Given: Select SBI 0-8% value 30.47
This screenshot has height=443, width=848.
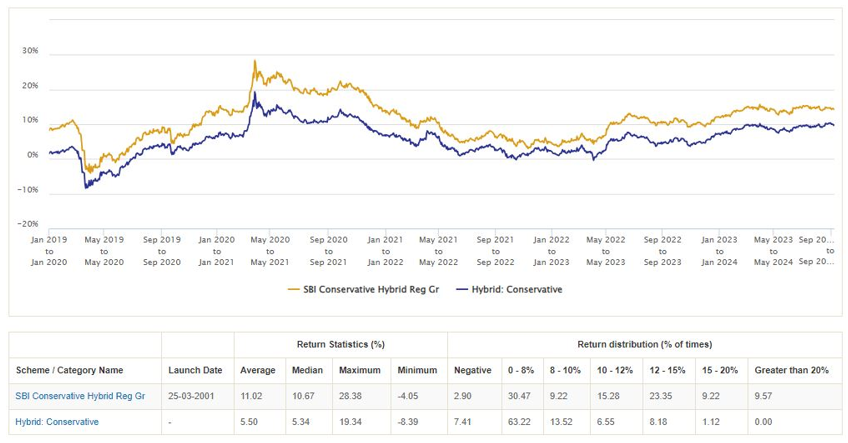Looking at the screenshot, I should tap(519, 396).
